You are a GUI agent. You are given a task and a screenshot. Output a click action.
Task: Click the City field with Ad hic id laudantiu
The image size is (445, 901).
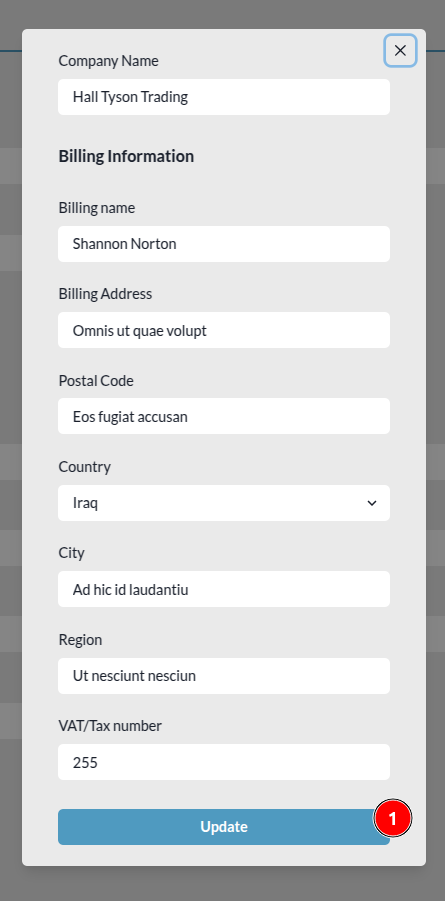[x=224, y=589]
